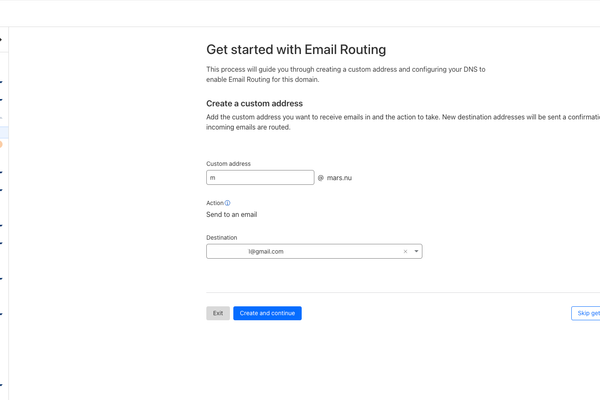The image size is (600, 400).
Task: Click the info icon next to Action
Action: (228, 203)
